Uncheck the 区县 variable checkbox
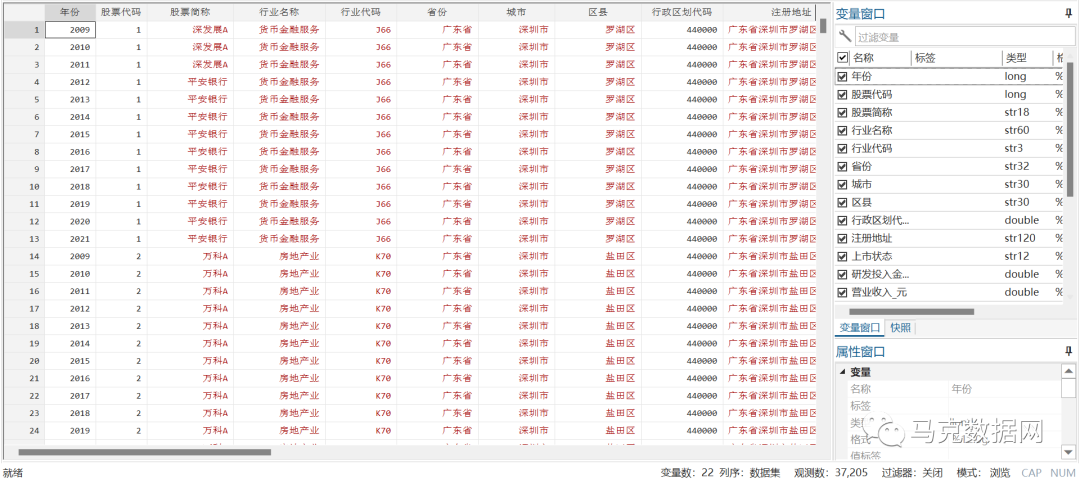 (x=842, y=203)
